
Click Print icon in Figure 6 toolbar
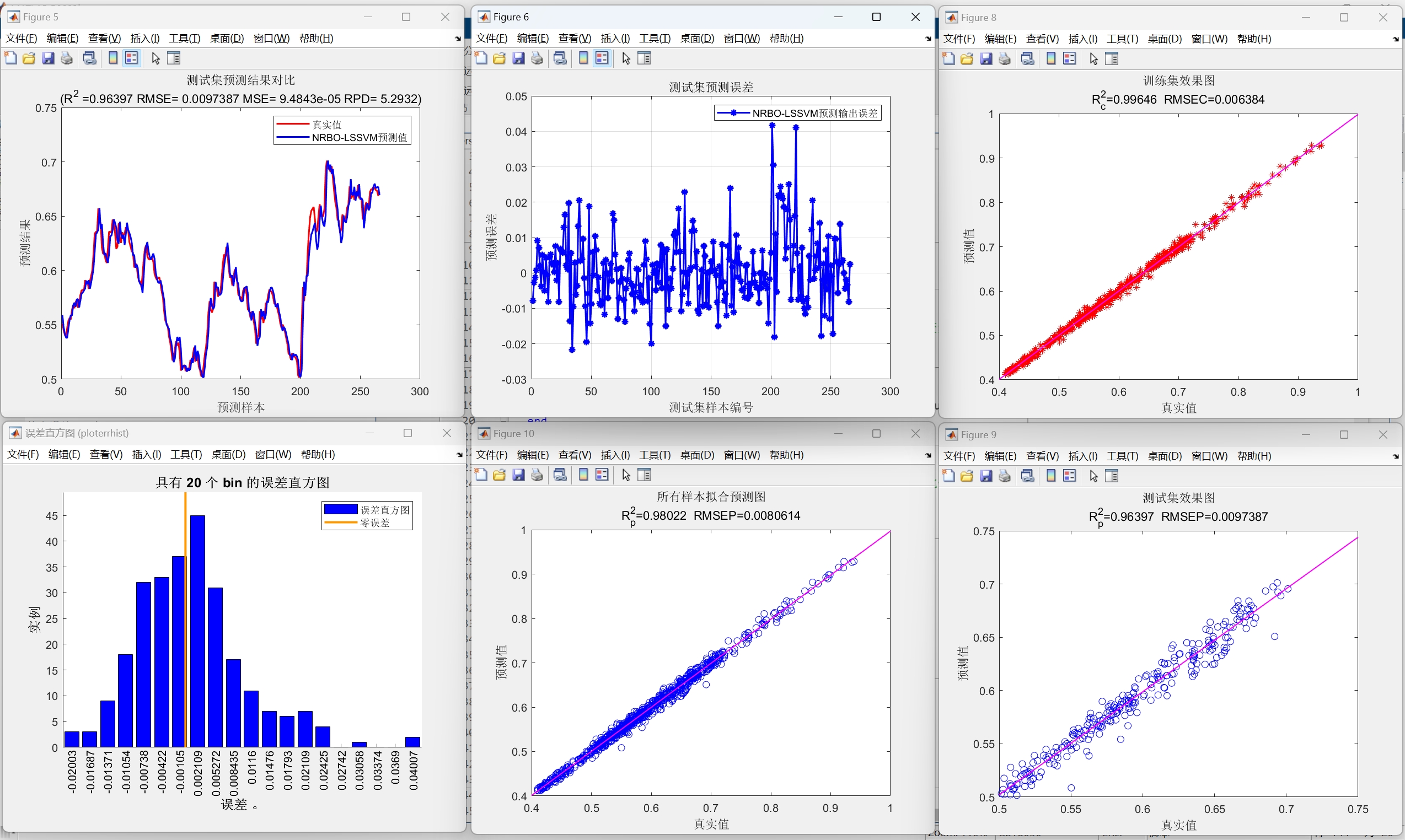(537, 58)
